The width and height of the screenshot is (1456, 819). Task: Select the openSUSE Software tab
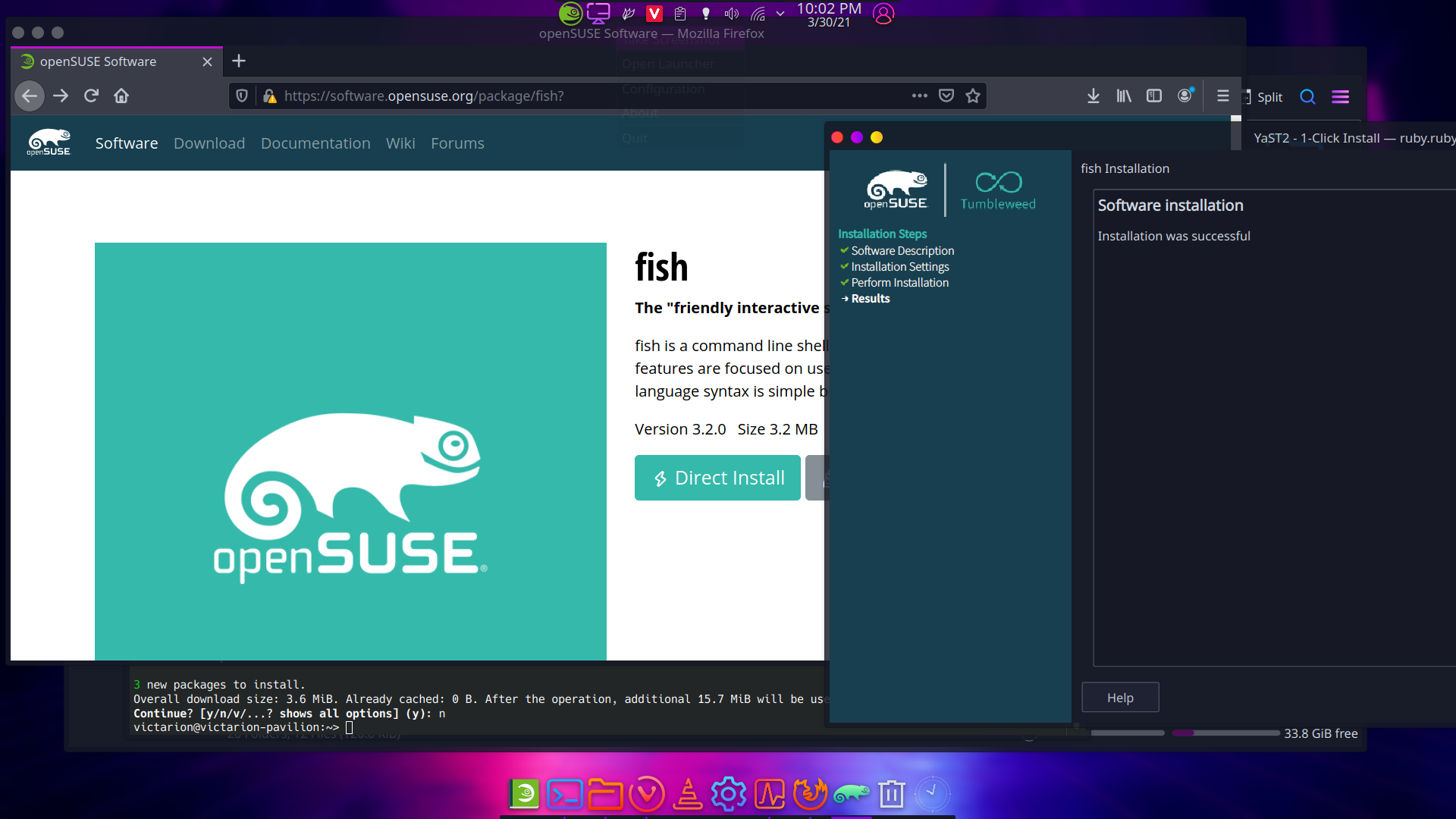[x=117, y=61]
